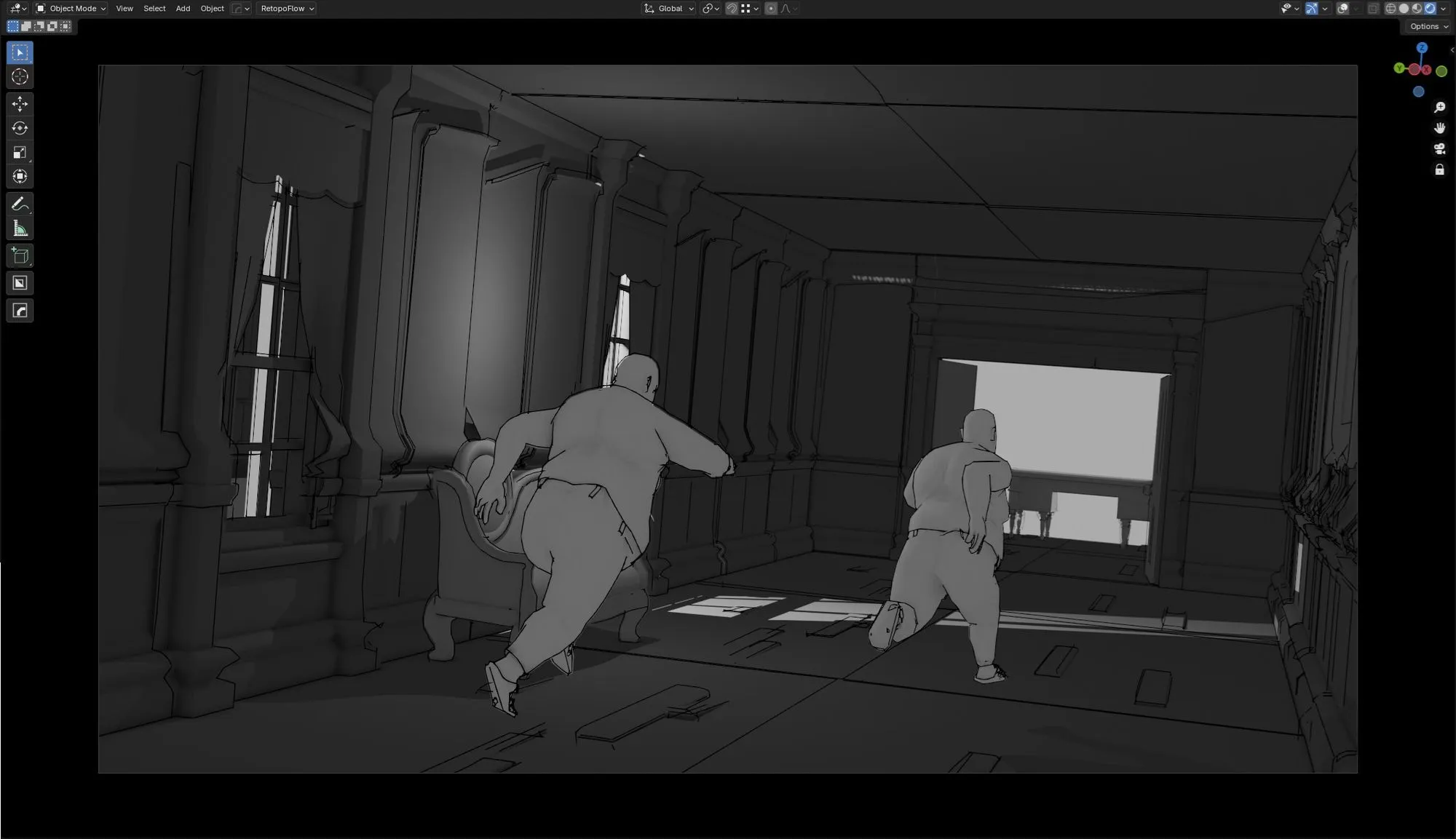Toggle snapping magnet icon
Viewport: 1456px width, 839px height.
coord(732,9)
